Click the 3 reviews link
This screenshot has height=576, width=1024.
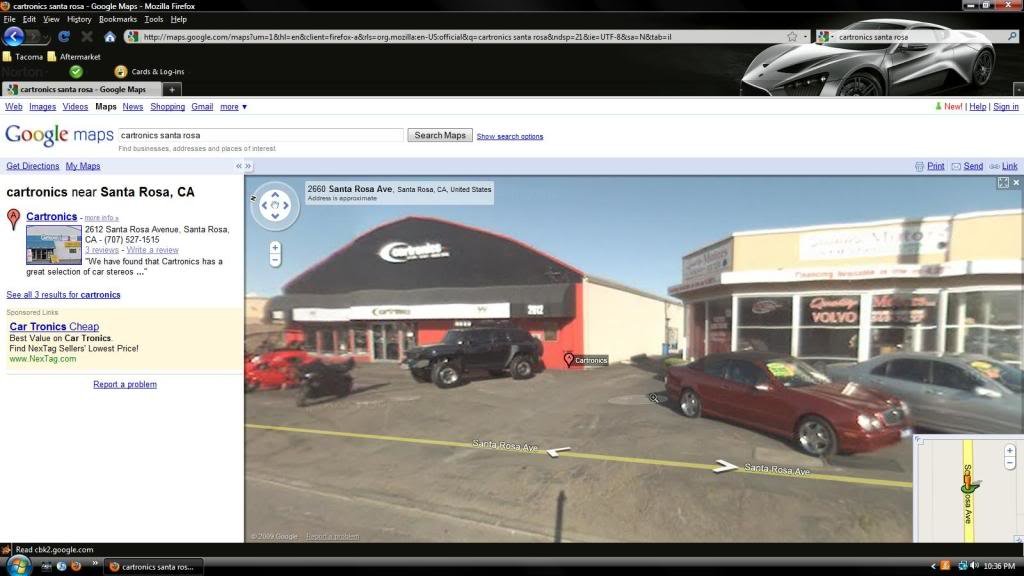pos(102,249)
